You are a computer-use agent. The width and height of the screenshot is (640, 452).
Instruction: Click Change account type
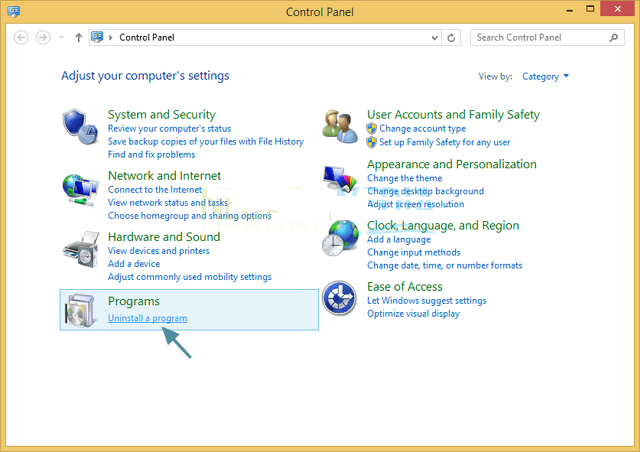coord(422,129)
